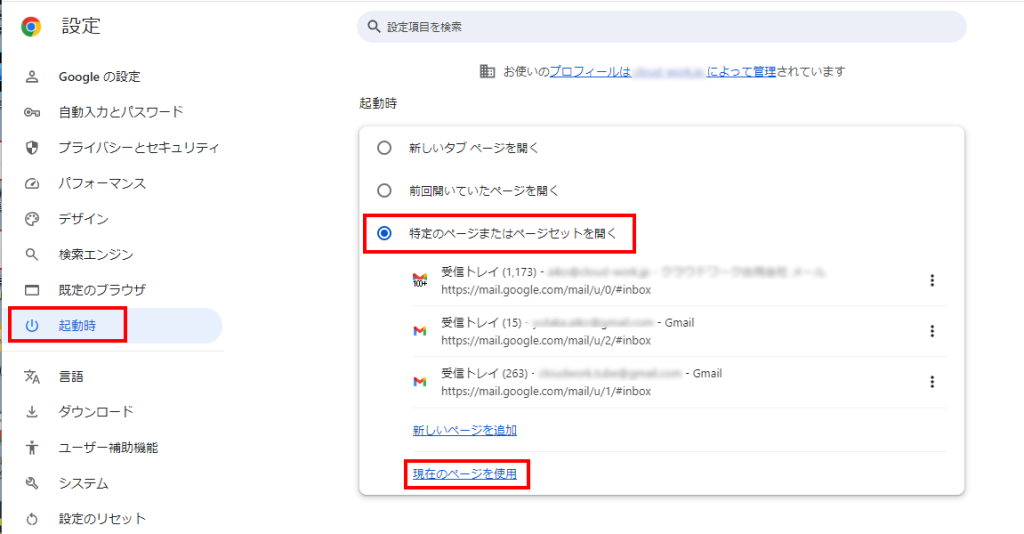Screen dimensions: 1024x534
Task: Select 前回開いていたページを開く radio button
Action: pos(384,190)
